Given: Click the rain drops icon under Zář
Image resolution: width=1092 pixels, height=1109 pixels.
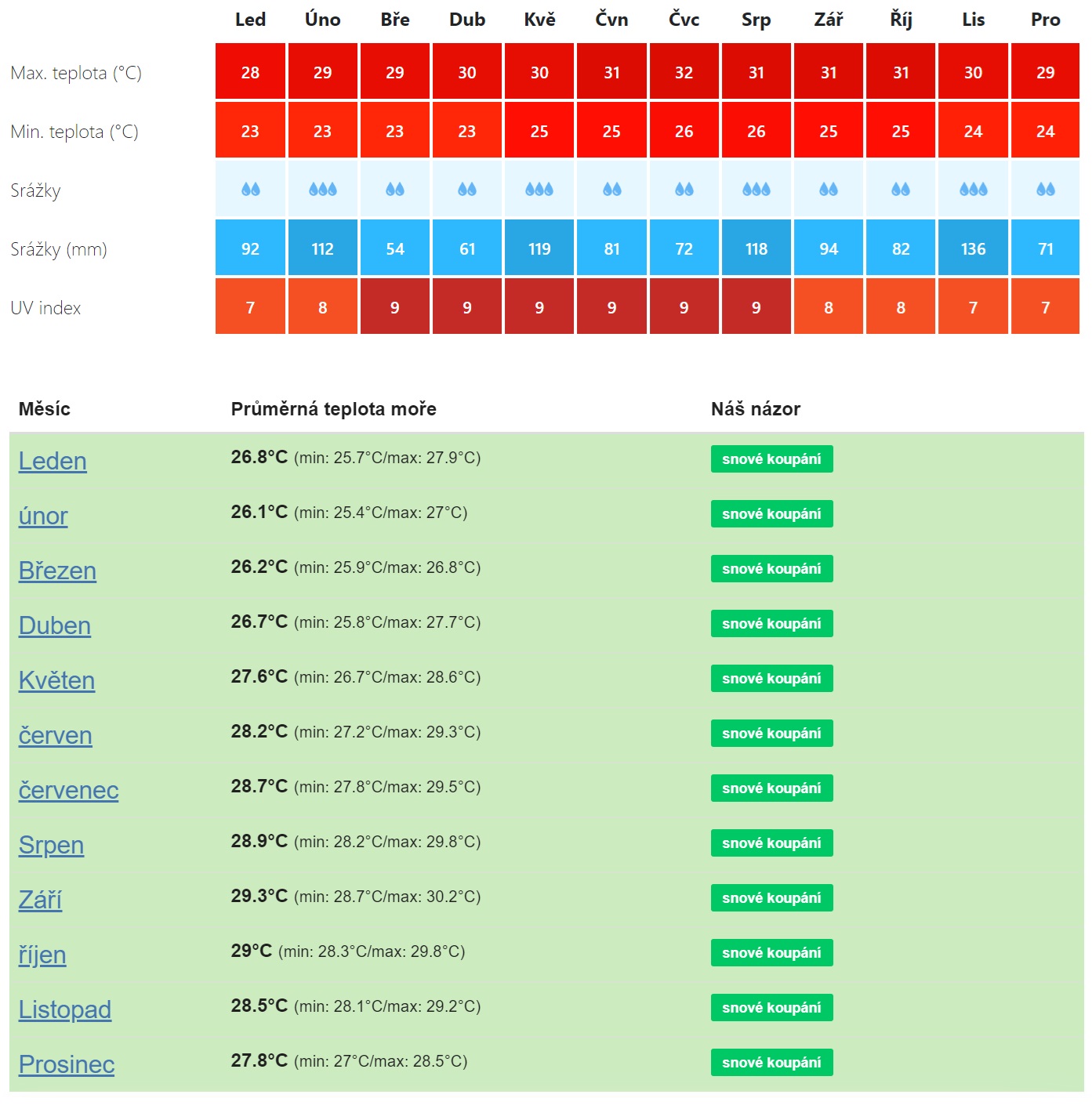Looking at the screenshot, I should click(x=829, y=189).
